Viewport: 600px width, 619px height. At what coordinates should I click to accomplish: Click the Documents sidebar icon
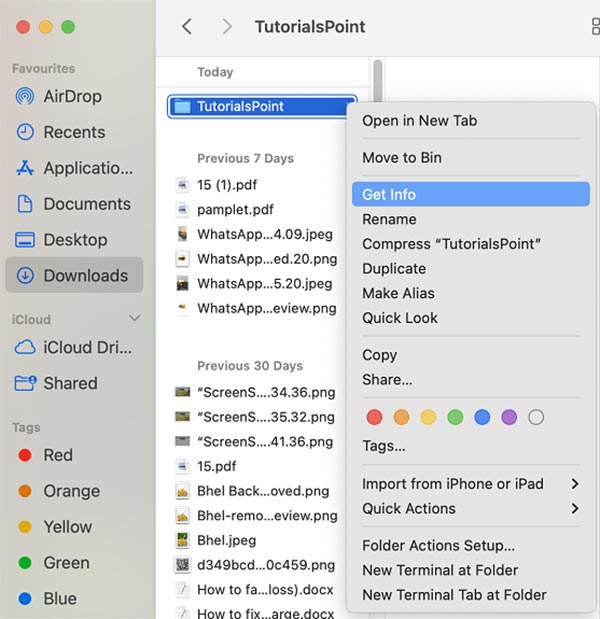(x=25, y=204)
